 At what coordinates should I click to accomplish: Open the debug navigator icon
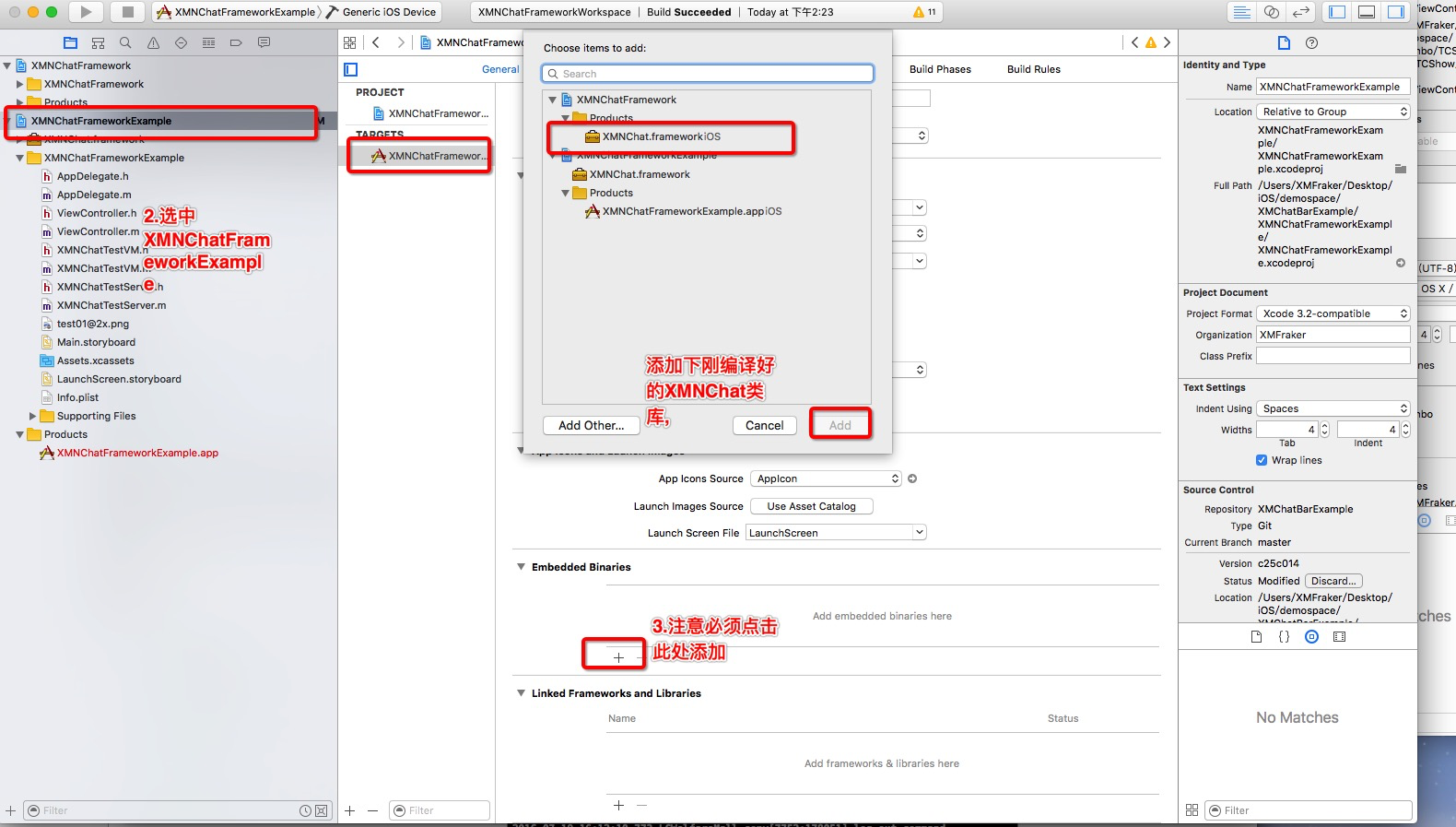coord(208,42)
